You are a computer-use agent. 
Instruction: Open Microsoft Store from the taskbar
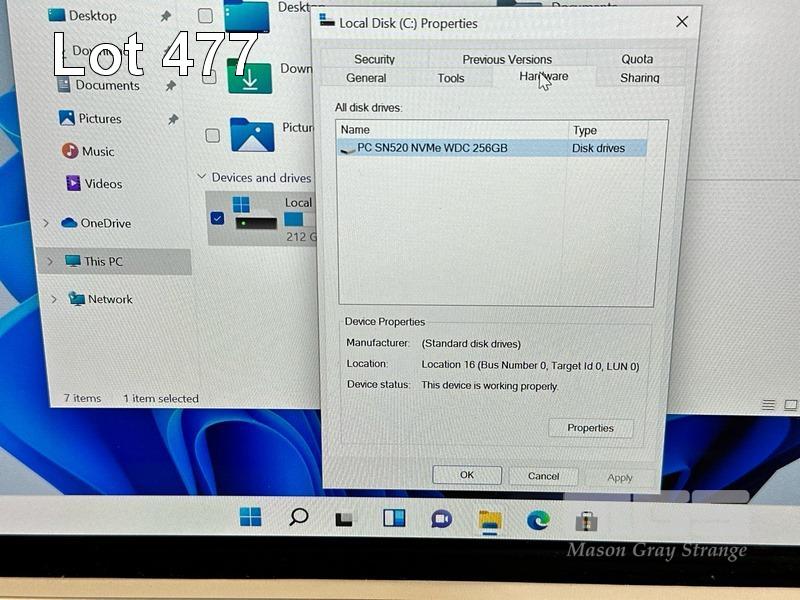pyautogui.click(x=587, y=521)
